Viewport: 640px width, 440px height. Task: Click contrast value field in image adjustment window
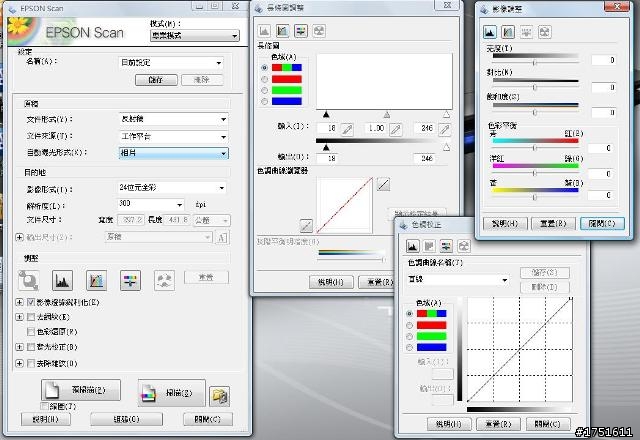pyautogui.click(x=604, y=88)
